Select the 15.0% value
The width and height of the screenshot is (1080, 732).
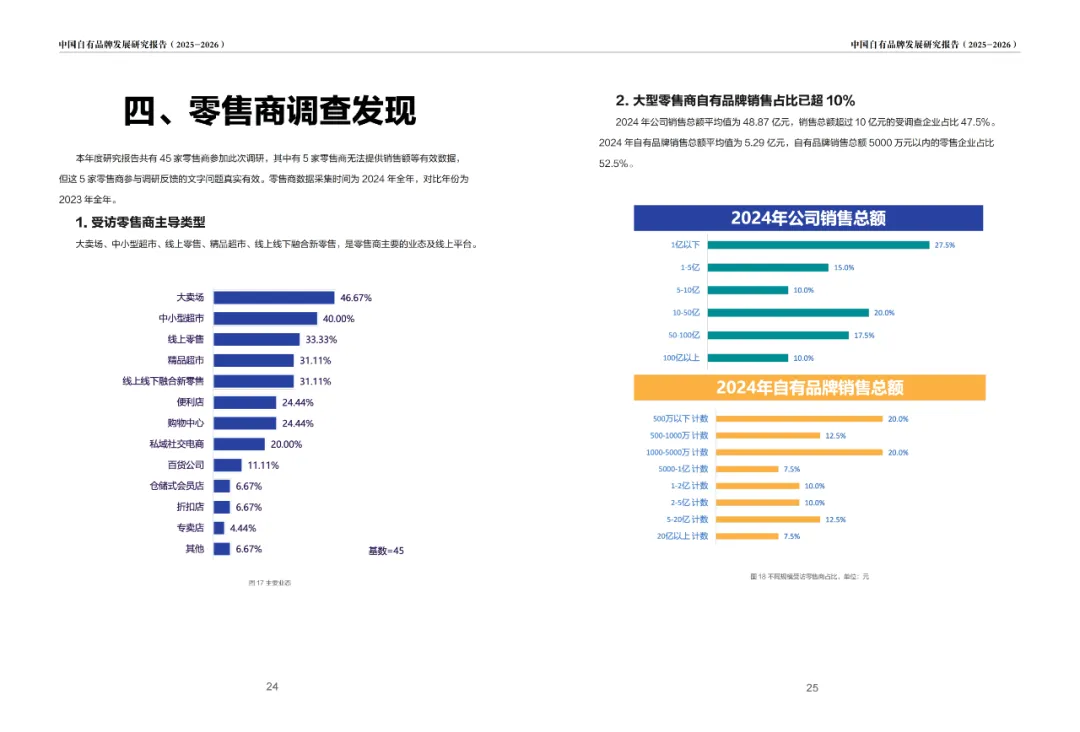[844, 268]
